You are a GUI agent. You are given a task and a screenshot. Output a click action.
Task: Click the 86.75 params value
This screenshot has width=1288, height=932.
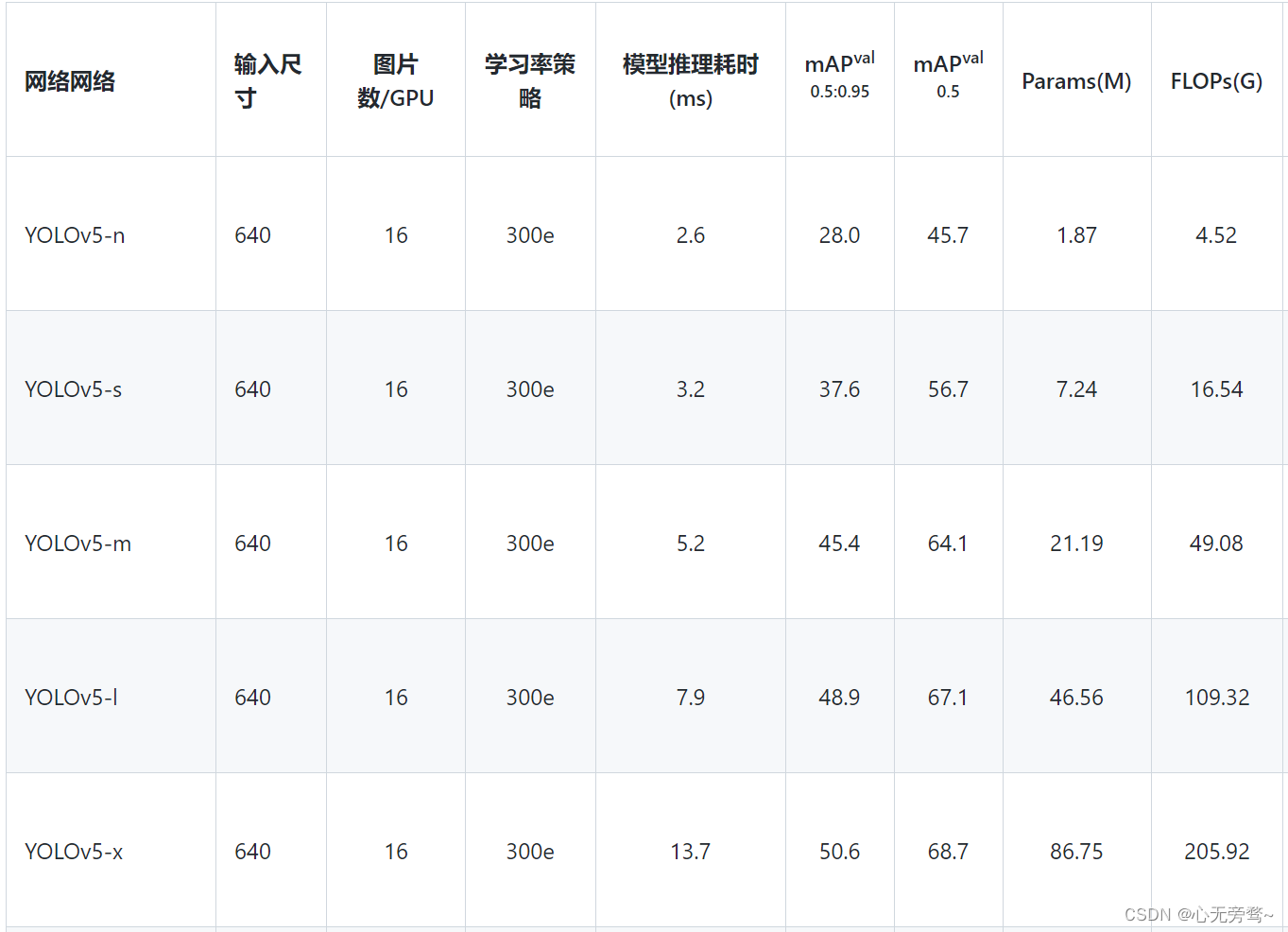[x=1076, y=852]
